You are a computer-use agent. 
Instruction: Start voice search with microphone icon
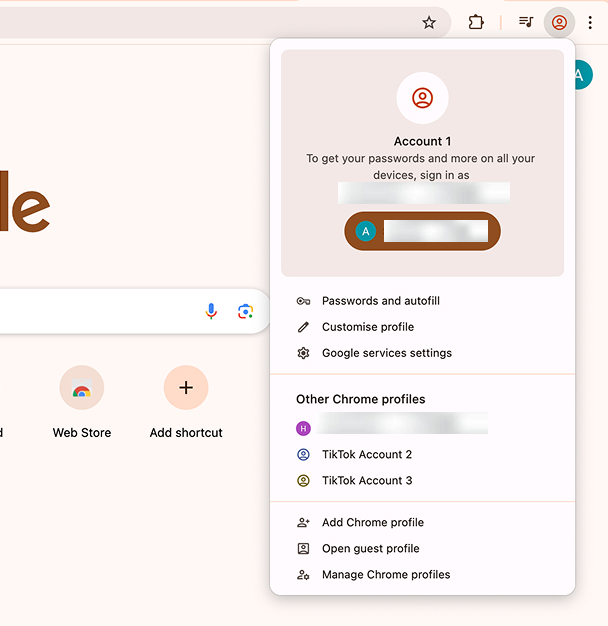click(211, 311)
